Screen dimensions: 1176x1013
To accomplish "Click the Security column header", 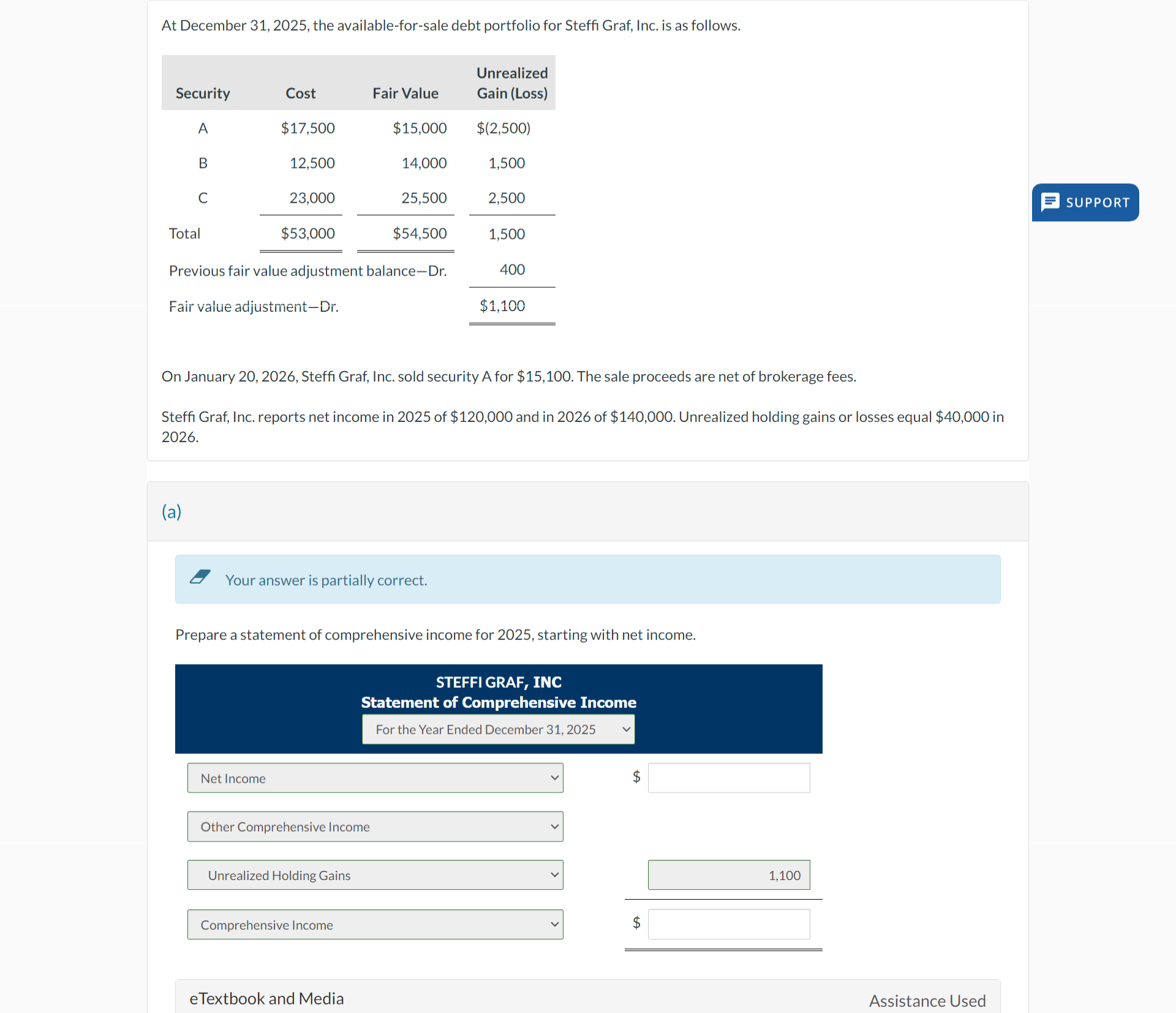I will [203, 93].
